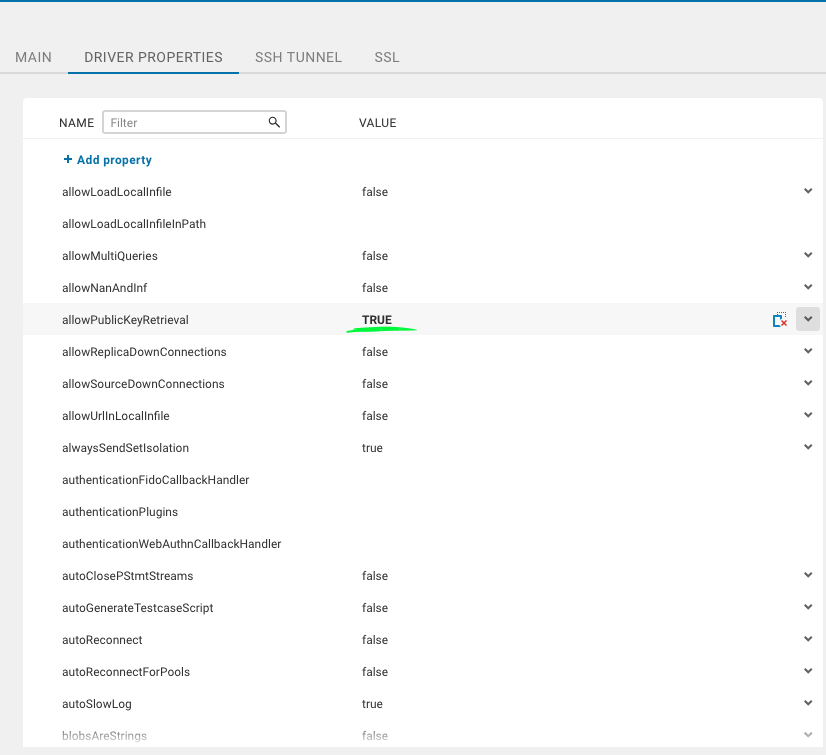This screenshot has height=755, width=826.
Task: Expand the allowPublicKeyRetrieval value dropdown
Action: [x=808, y=318]
